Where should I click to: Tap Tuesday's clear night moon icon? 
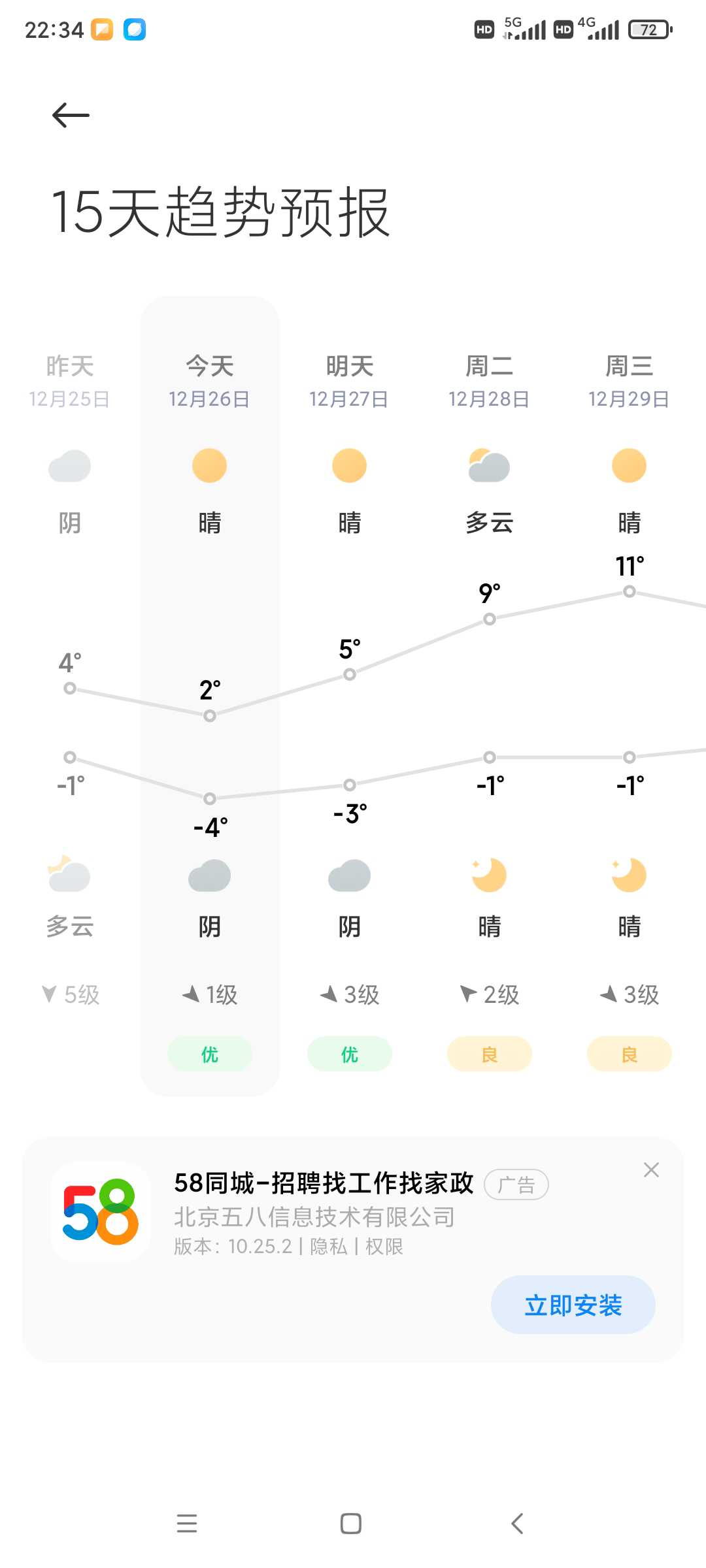pyautogui.click(x=489, y=875)
